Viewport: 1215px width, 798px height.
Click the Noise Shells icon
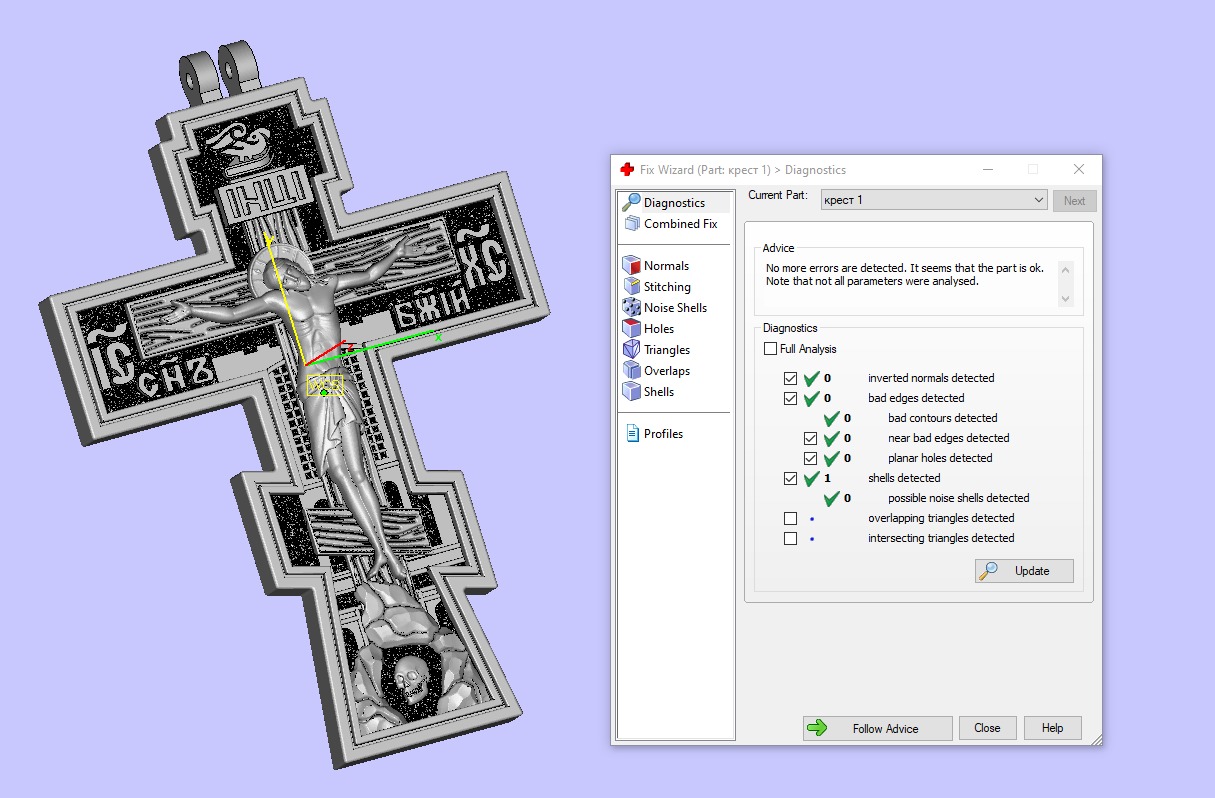pyautogui.click(x=631, y=308)
